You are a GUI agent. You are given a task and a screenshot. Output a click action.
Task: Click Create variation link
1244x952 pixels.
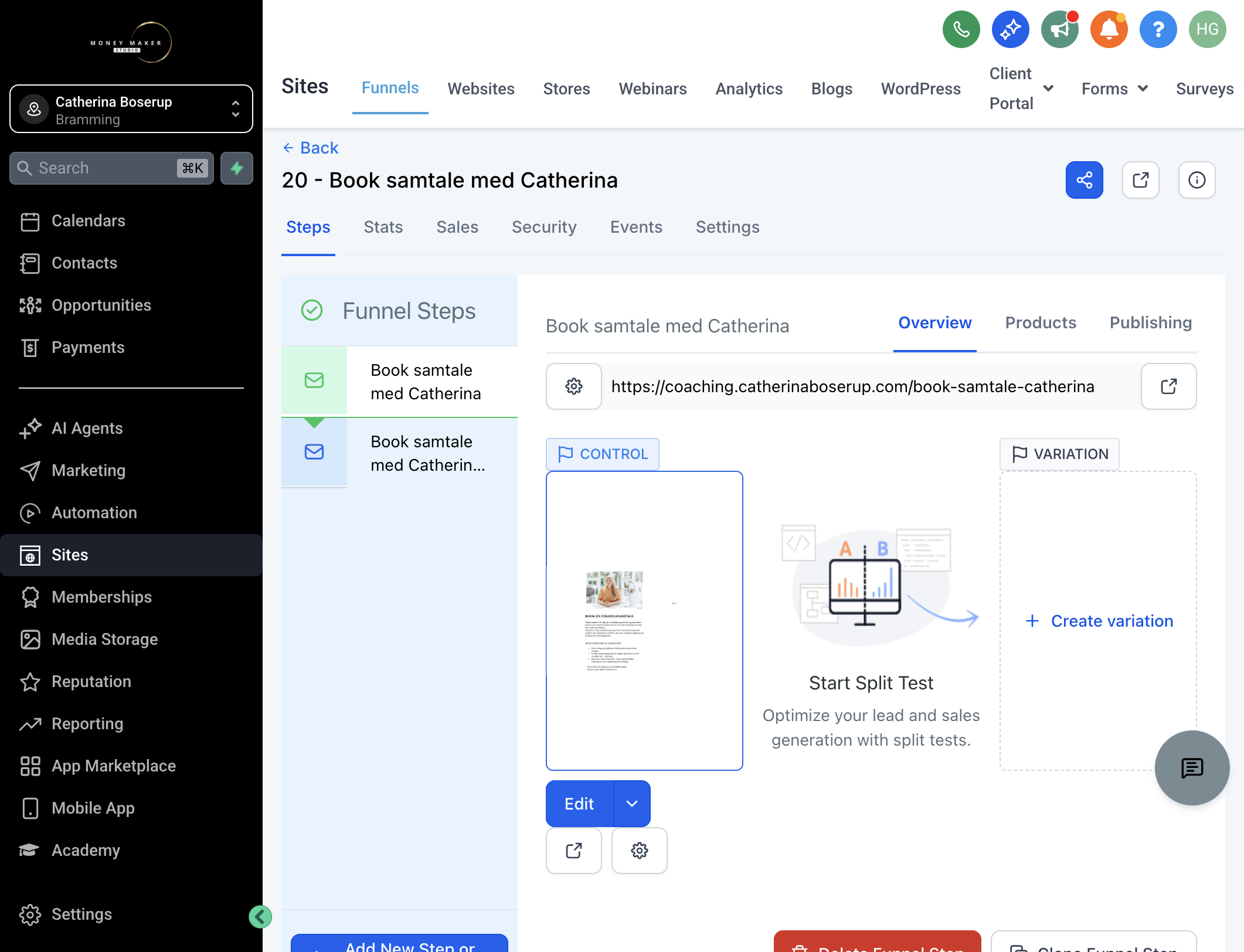click(1099, 621)
